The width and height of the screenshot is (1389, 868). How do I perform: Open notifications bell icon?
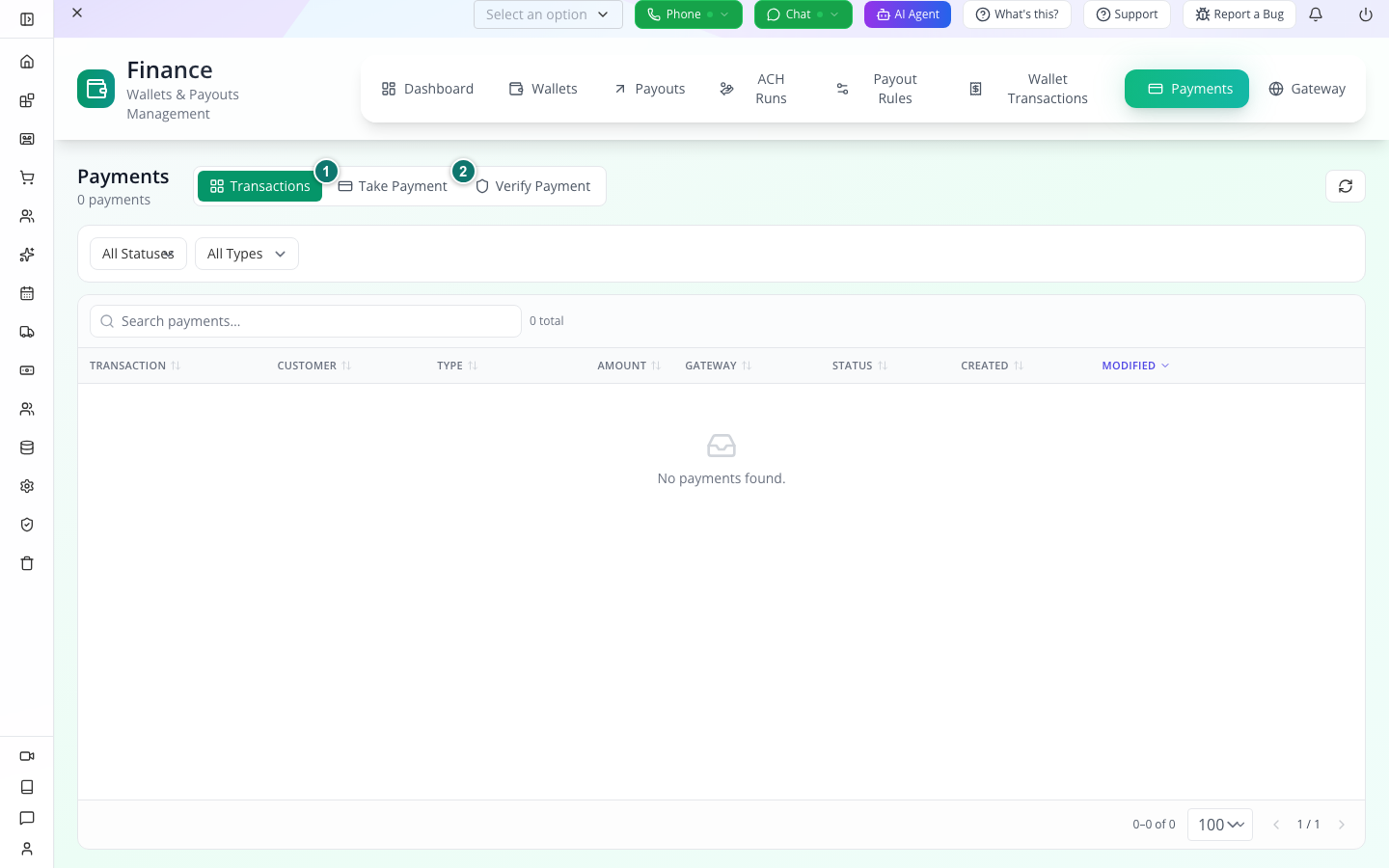pyautogui.click(x=1316, y=14)
